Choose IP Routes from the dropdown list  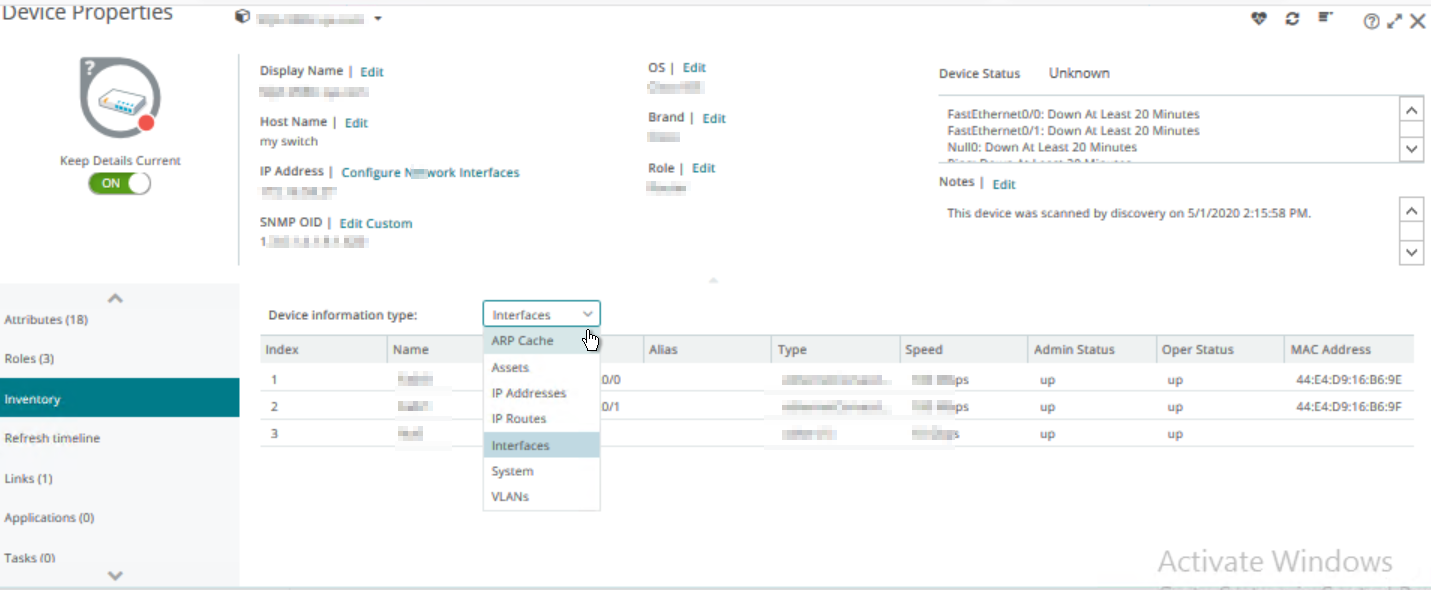(541, 419)
